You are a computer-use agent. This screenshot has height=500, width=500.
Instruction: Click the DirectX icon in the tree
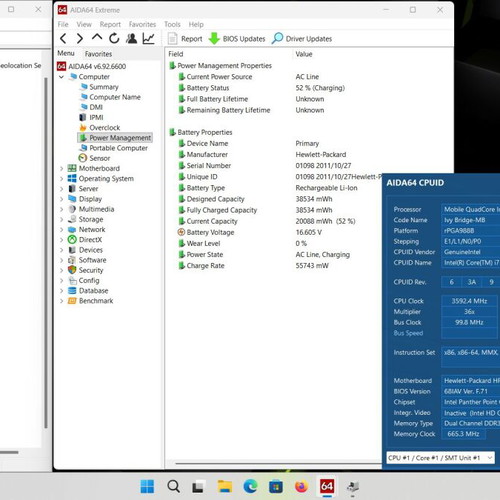tap(72, 240)
